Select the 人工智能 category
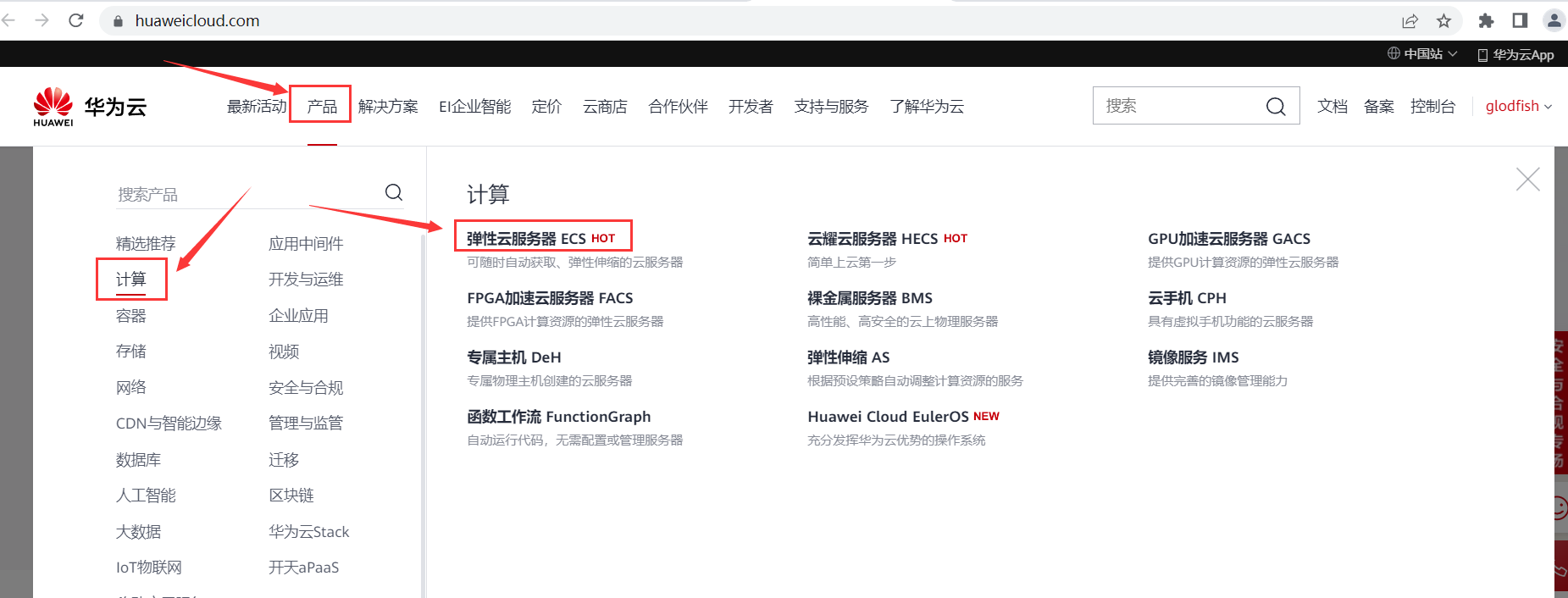This screenshot has width=1568, height=598. (x=146, y=496)
